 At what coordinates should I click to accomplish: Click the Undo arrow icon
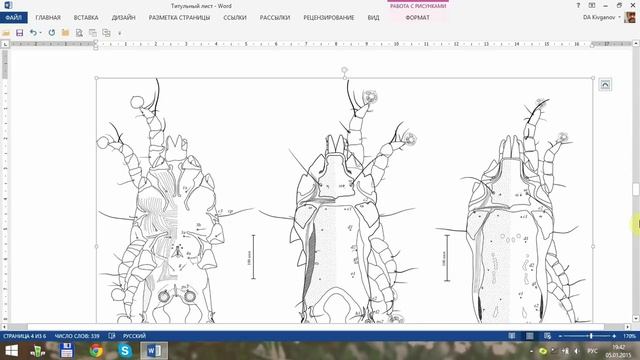point(33,33)
